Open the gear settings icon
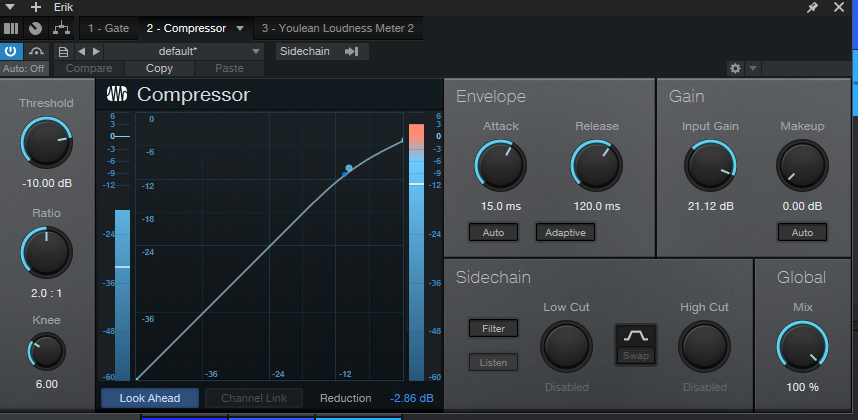This screenshot has height=420, width=858. point(735,68)
